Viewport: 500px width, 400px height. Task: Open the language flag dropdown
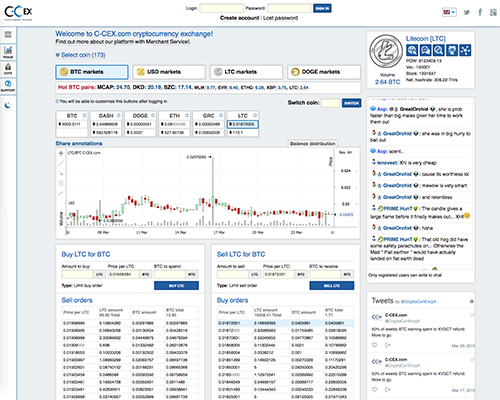click(x=449, y=12)
